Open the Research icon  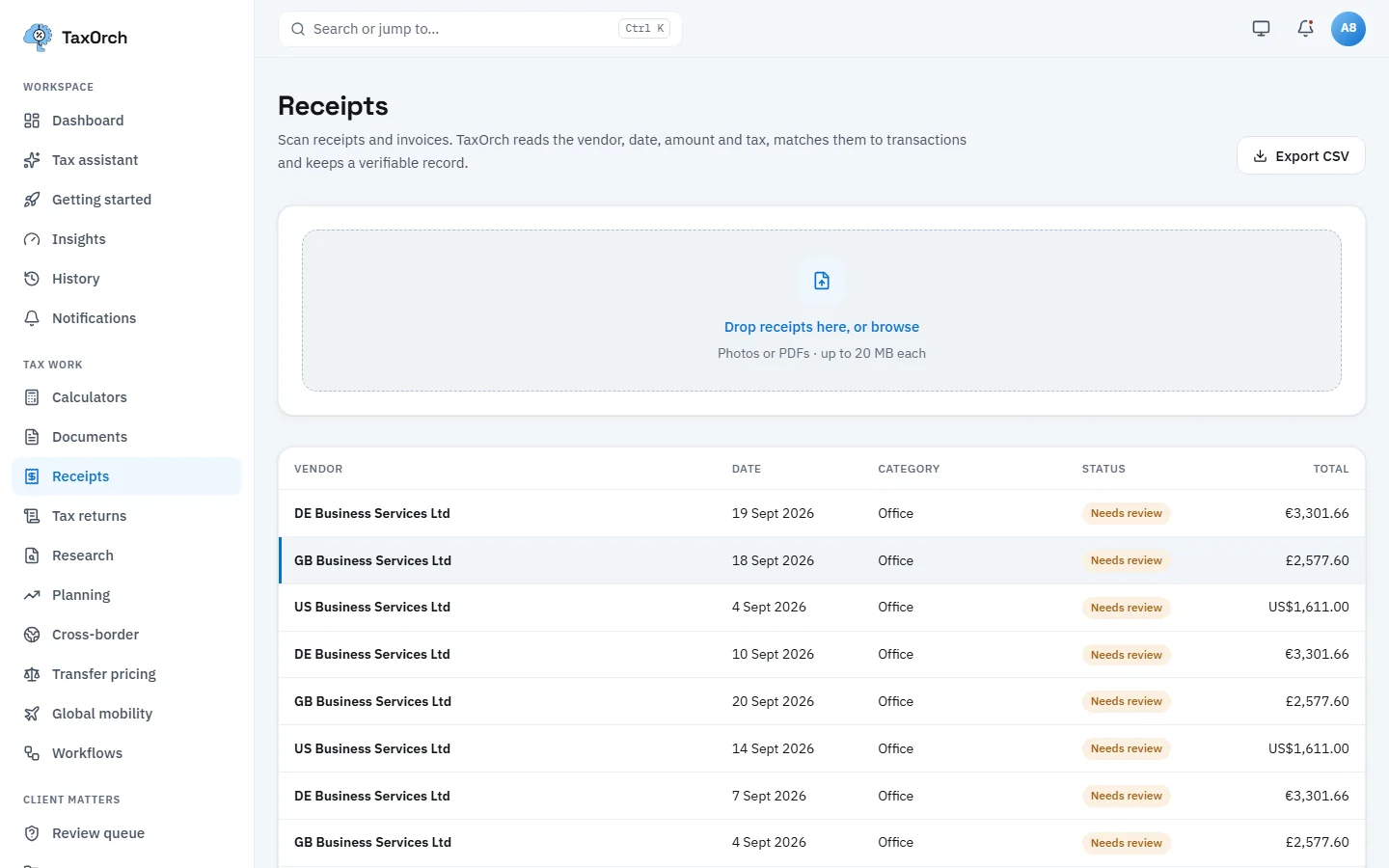[32, 556]
